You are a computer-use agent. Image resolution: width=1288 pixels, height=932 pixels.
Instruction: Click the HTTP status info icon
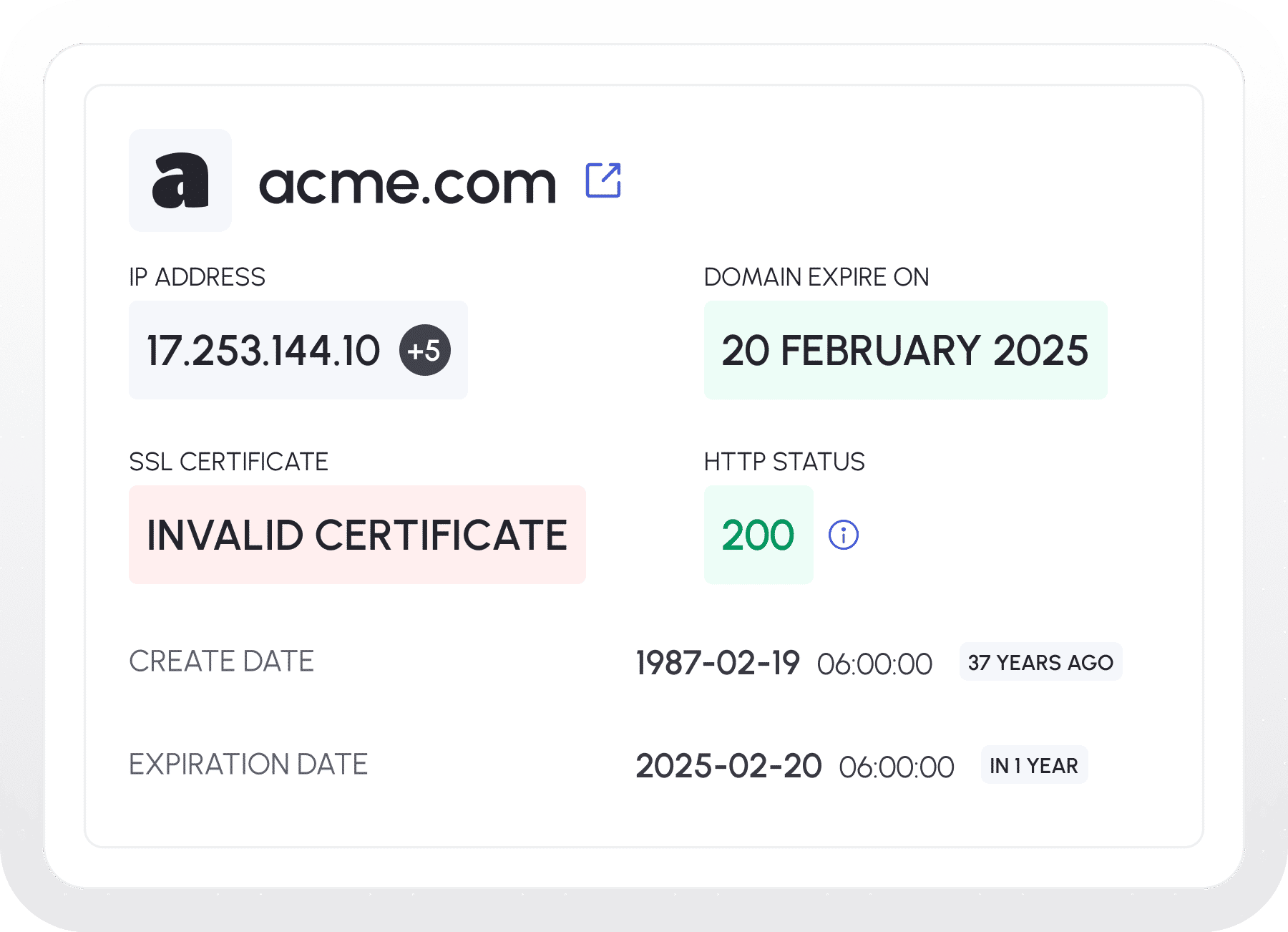point(843,535)
